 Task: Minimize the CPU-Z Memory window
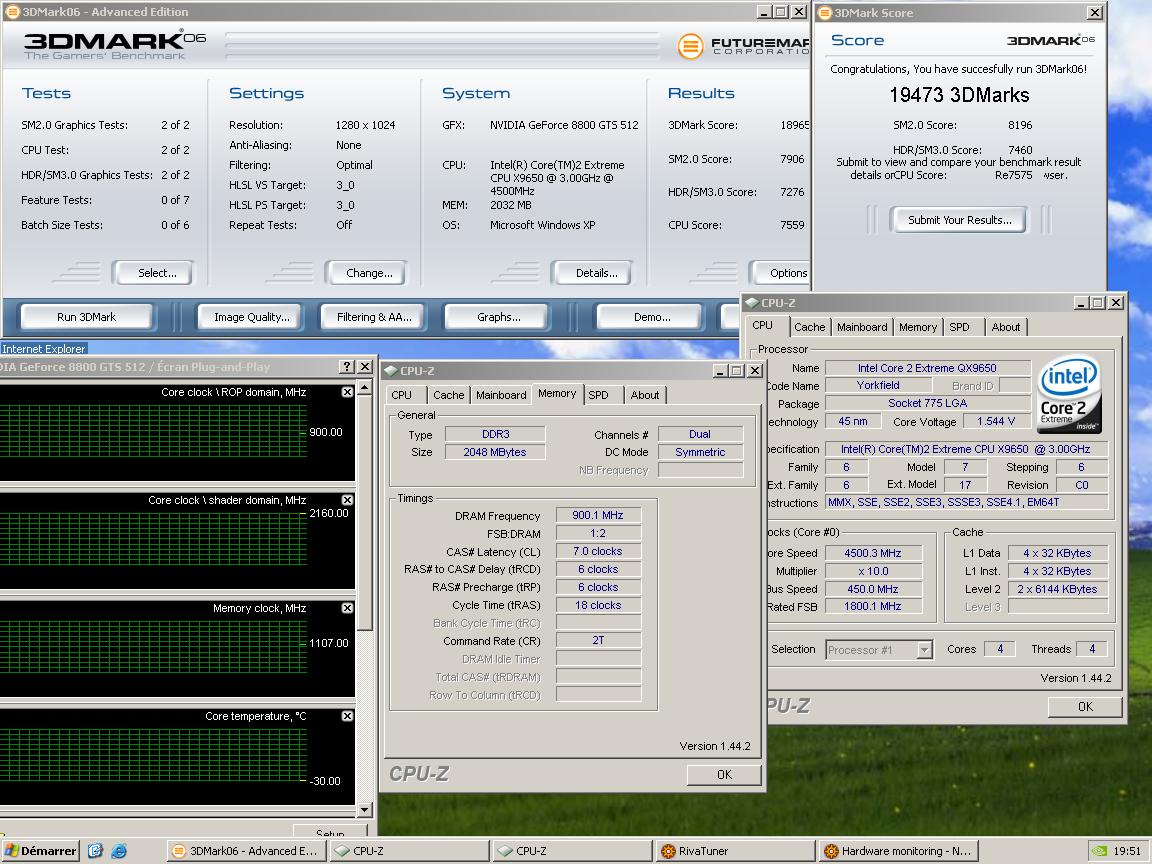(720, 371)
